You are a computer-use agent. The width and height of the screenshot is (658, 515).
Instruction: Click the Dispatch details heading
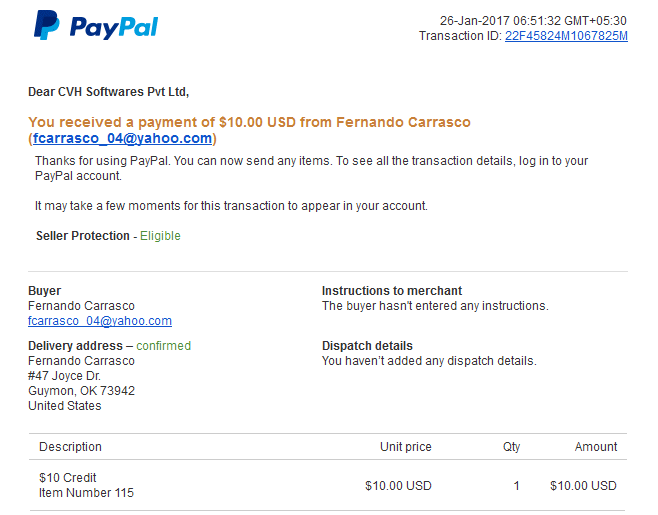(x=367, y=346)
